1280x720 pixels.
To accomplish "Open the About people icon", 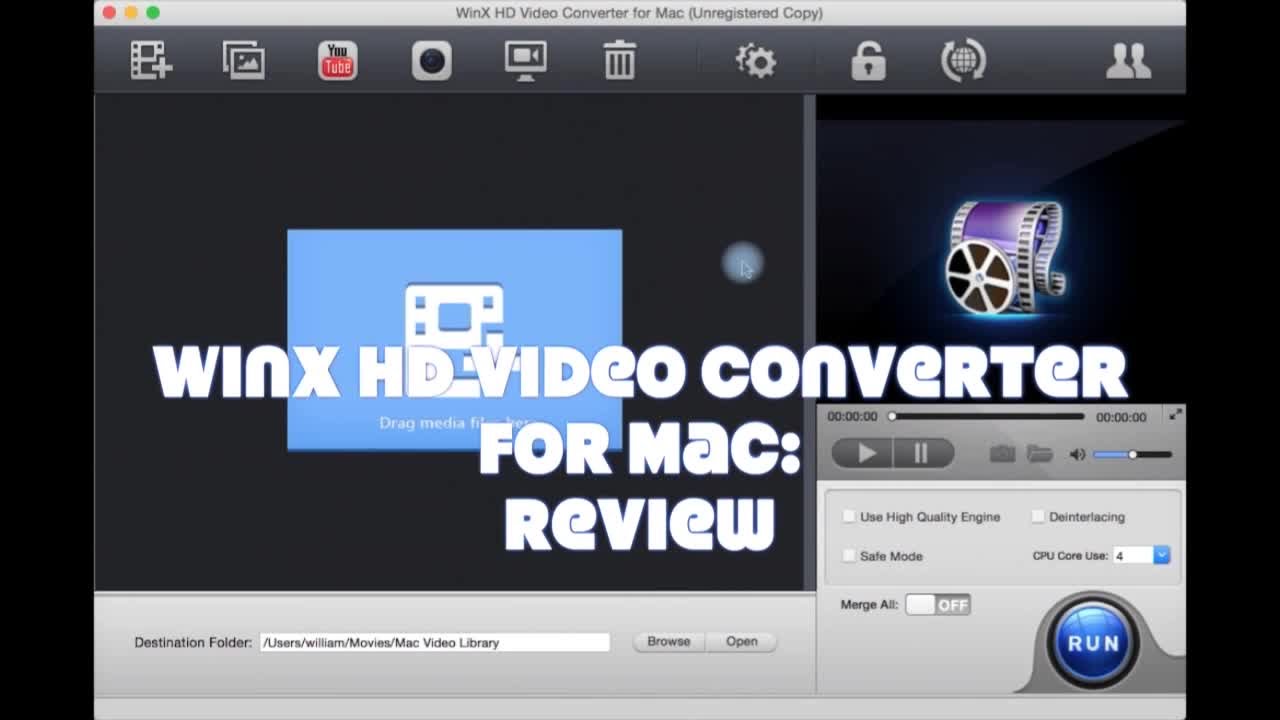I will (x=1128, y=60).
